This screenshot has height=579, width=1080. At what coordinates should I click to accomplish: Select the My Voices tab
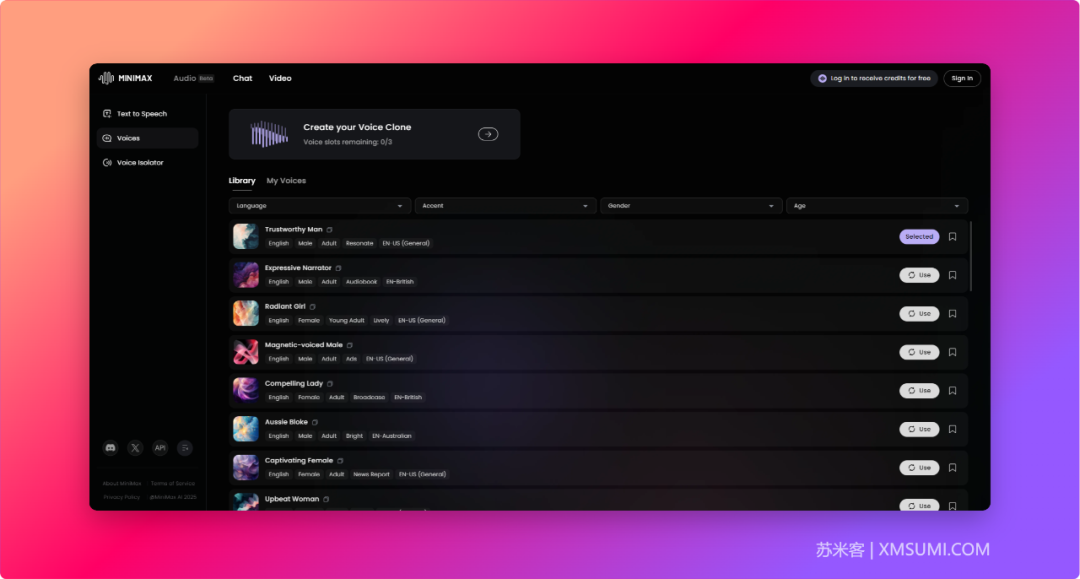pos(286,181)
